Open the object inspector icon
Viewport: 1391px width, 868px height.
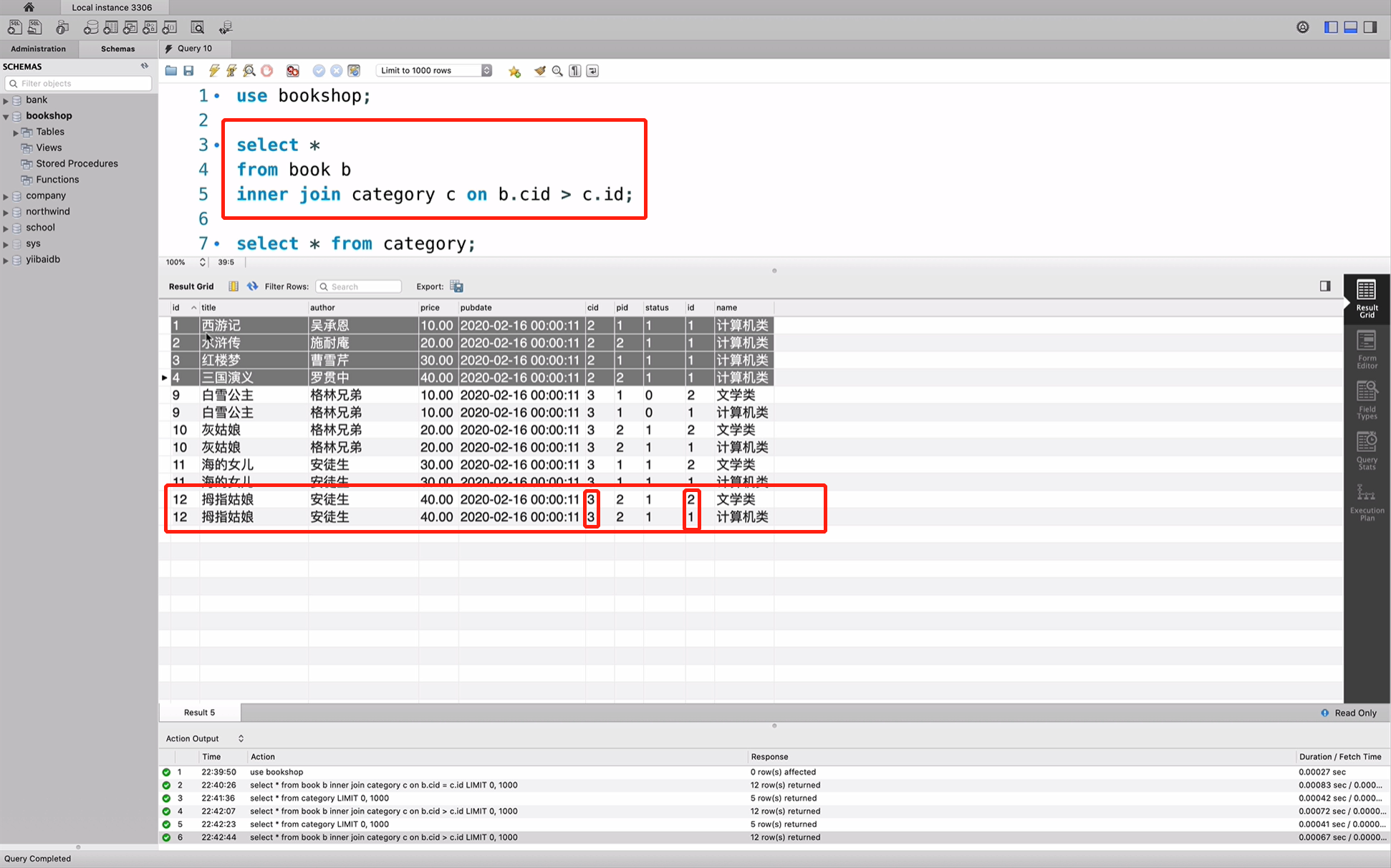point(62,27)
